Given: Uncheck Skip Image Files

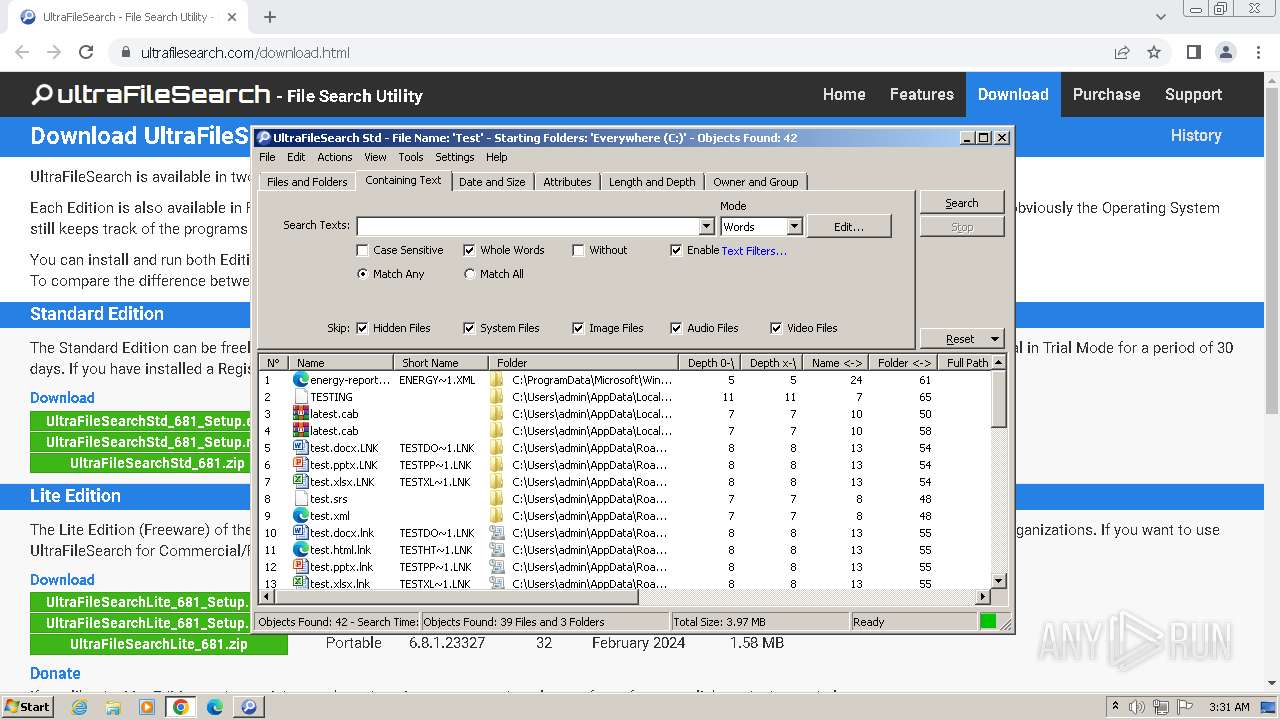Looking at the screenshot, I should [x=578, y=328].
